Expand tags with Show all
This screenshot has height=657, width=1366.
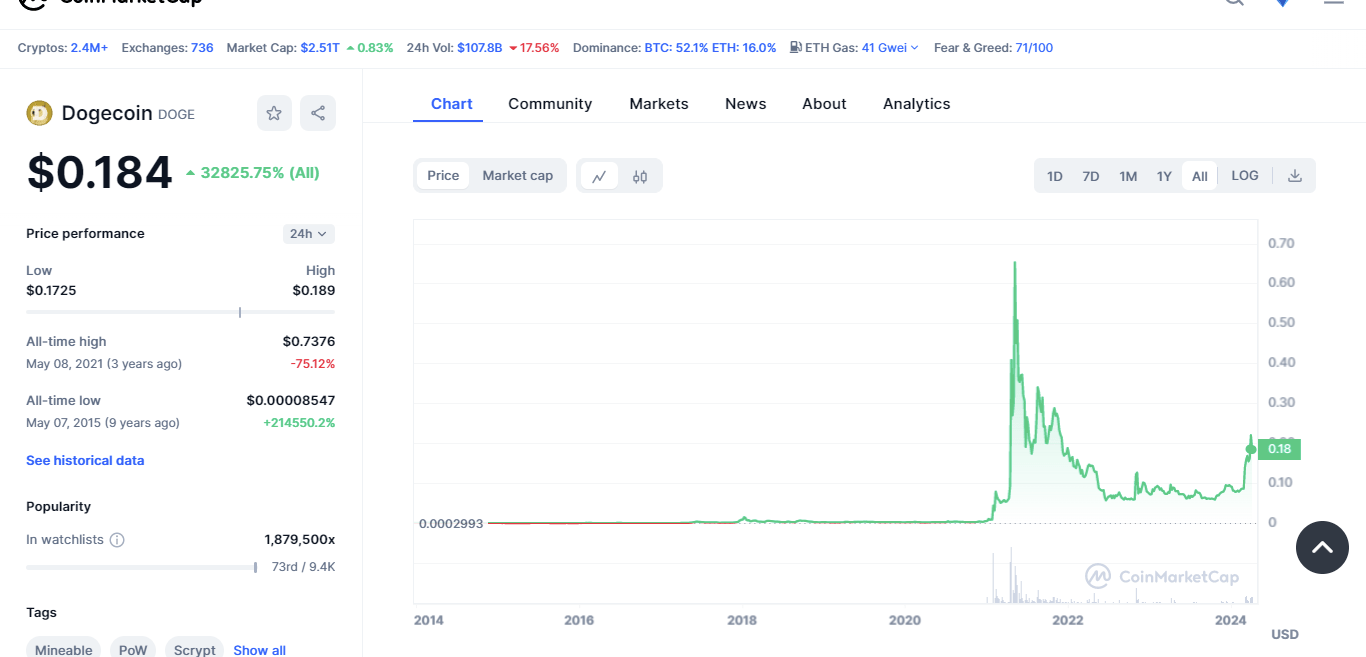coord(260,650)
